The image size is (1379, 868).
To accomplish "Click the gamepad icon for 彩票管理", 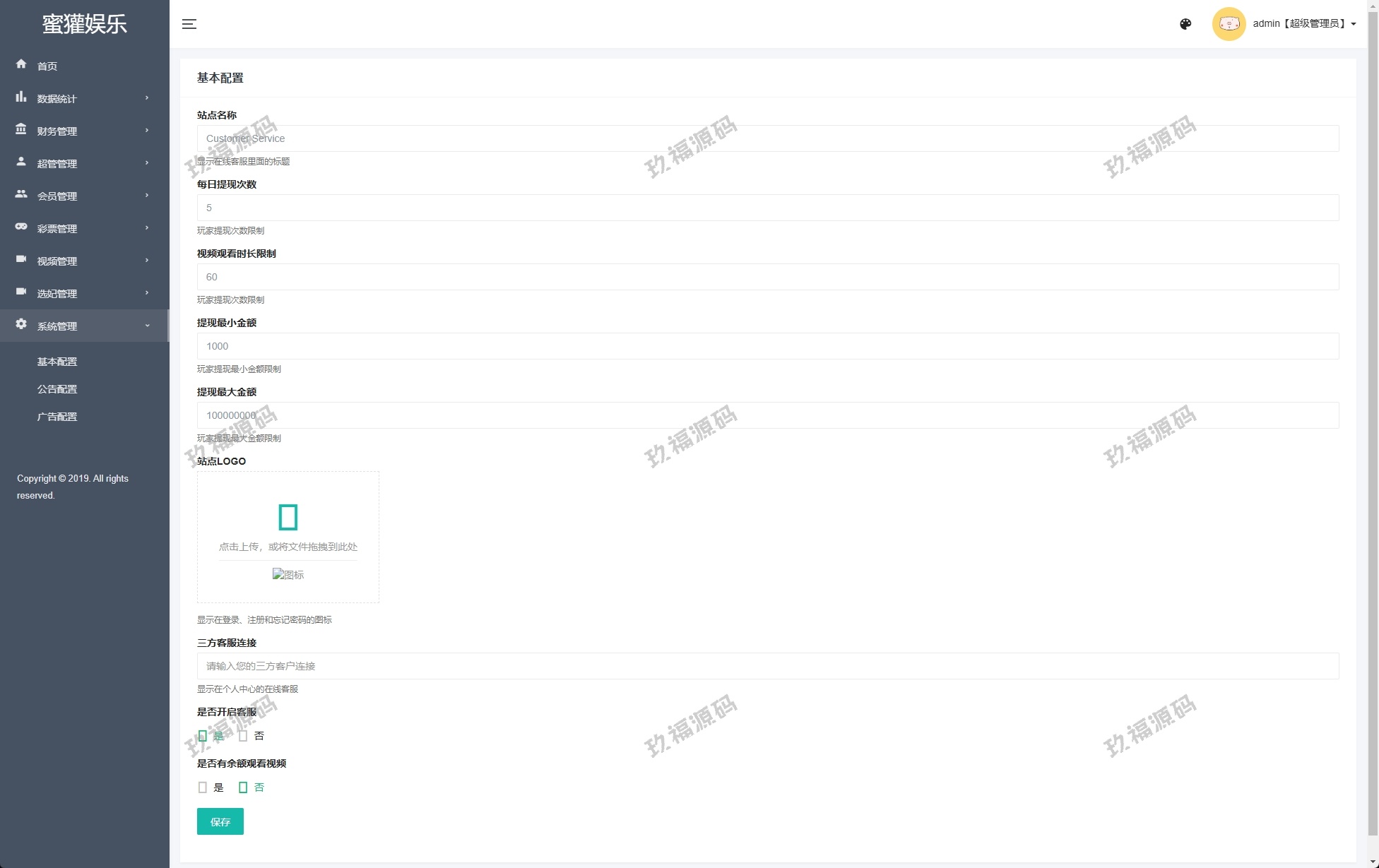I will pyautogui.click(x=21, y=227).
